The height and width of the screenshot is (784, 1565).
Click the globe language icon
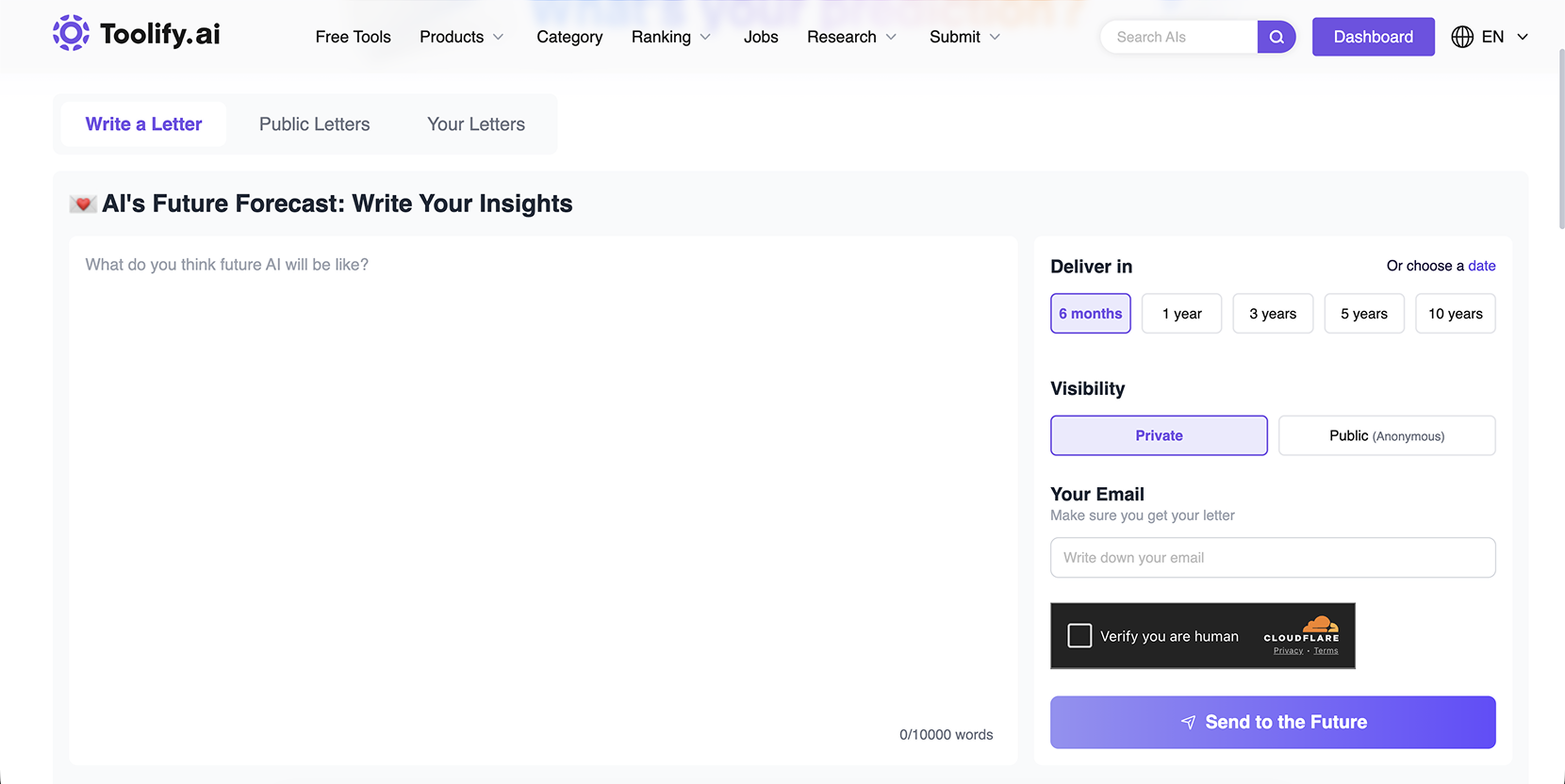pyautogui.click(x=1462, y=37)
